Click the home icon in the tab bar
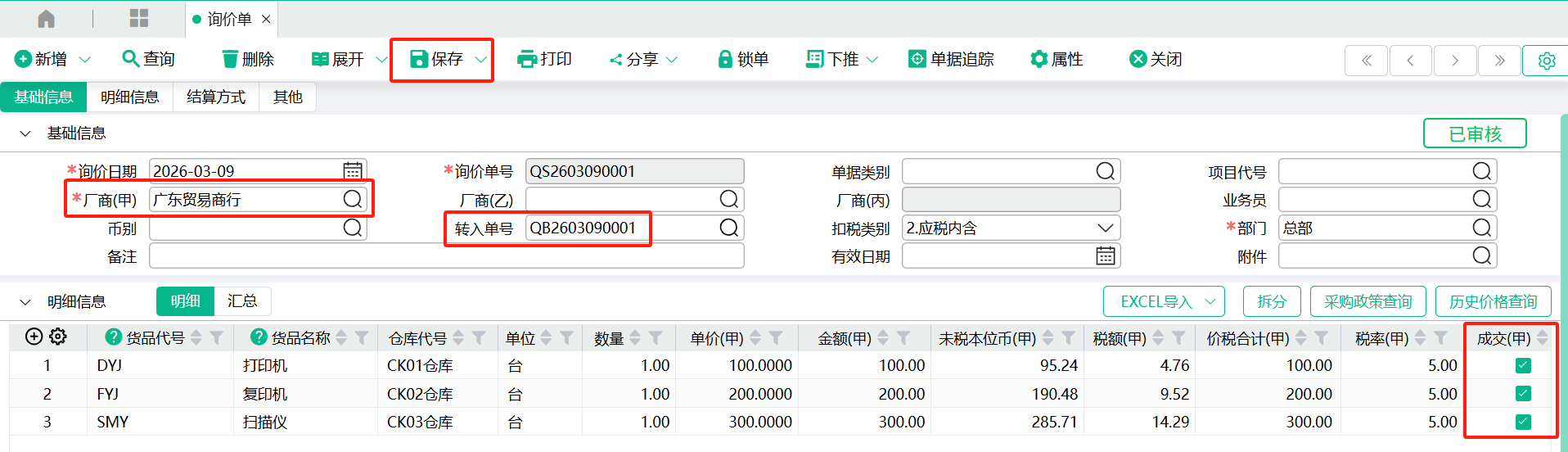 47,19
